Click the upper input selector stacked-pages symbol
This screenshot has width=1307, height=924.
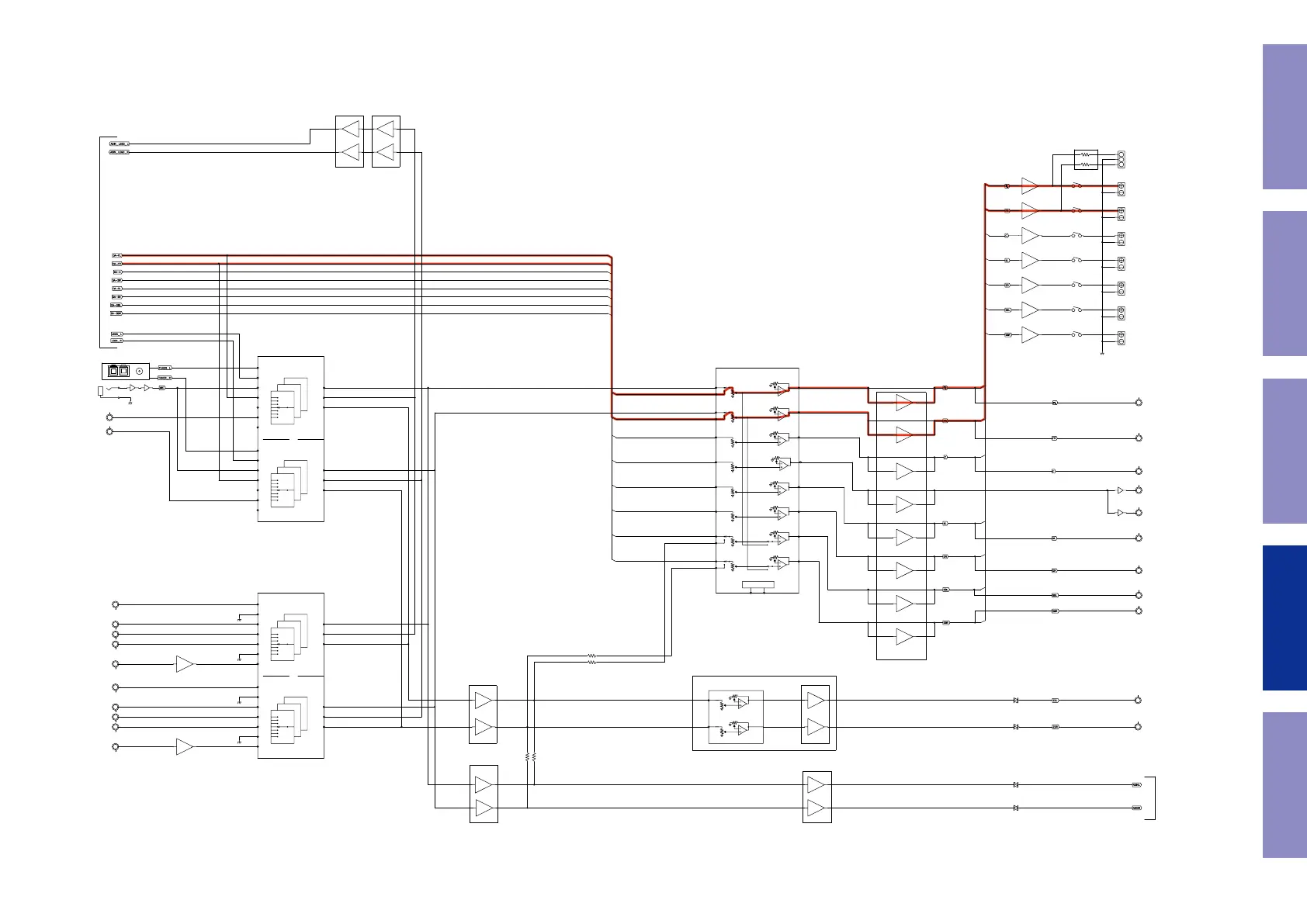click(289, 400)
